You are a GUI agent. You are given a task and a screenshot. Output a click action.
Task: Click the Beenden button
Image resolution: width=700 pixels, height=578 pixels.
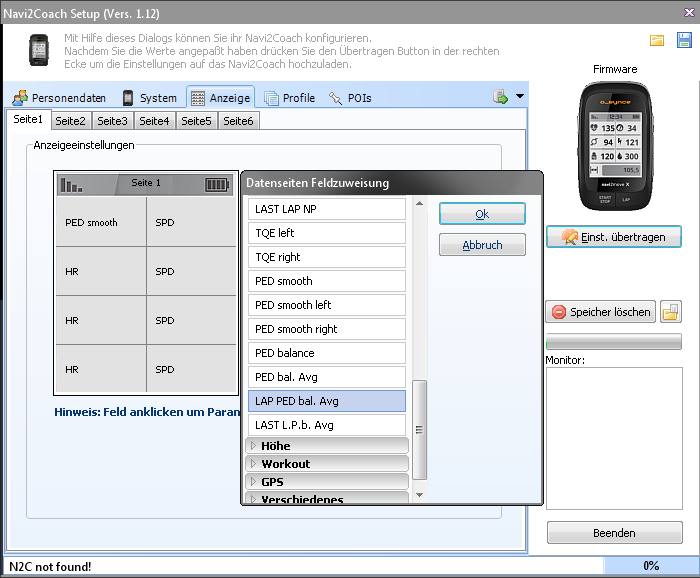(614, 532)
